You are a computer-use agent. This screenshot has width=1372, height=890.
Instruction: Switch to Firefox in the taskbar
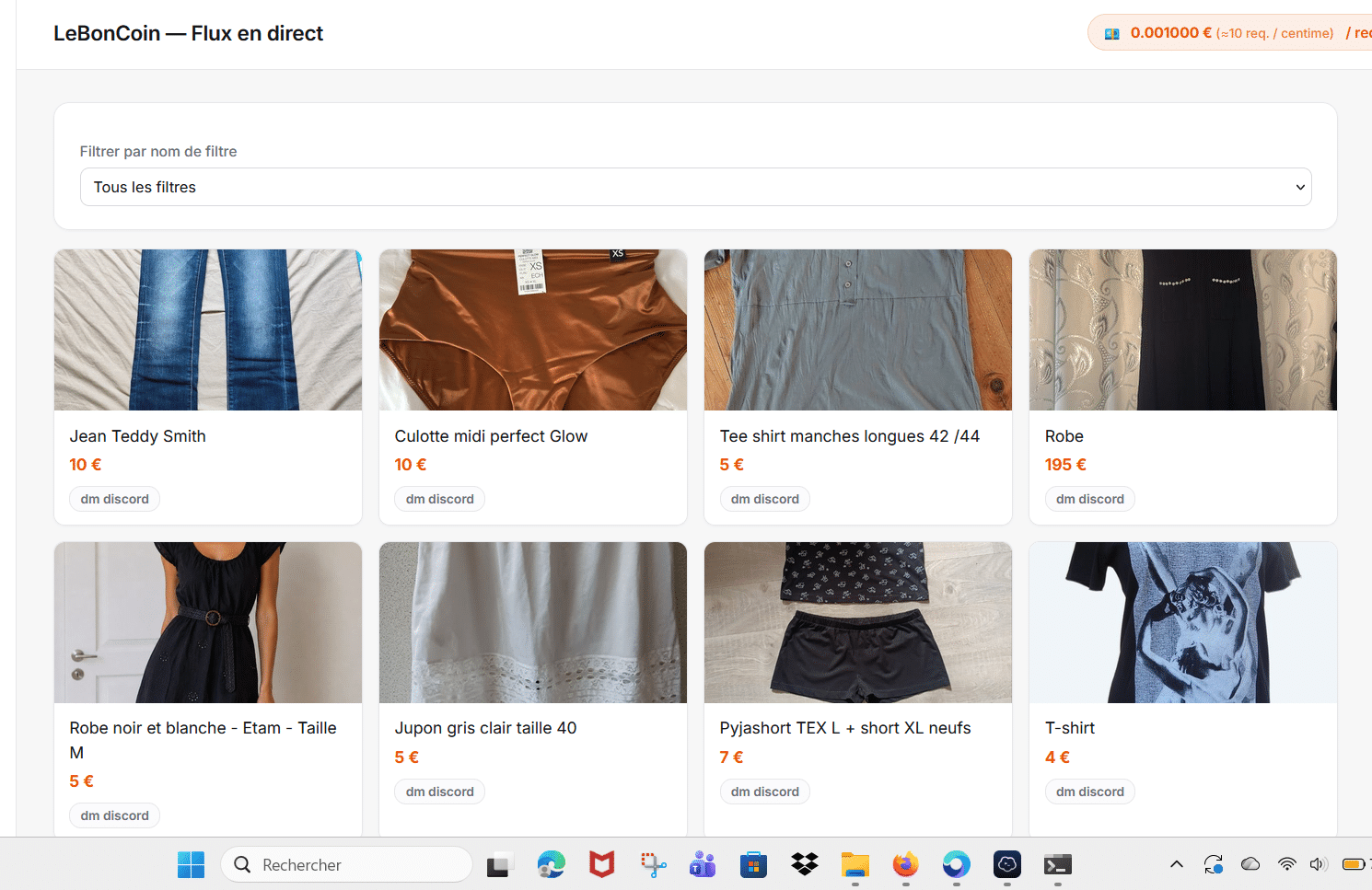tap(906, 865)
